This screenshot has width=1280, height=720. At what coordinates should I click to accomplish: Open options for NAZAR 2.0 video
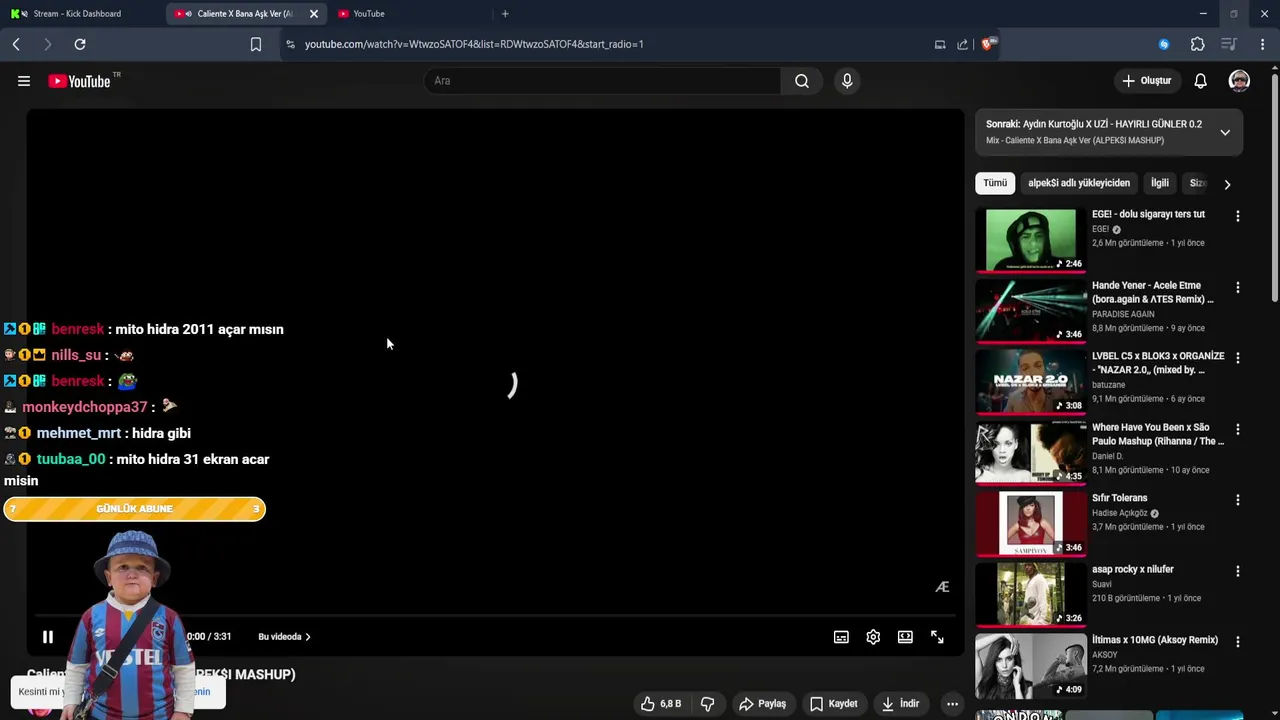click(1238, 358)
